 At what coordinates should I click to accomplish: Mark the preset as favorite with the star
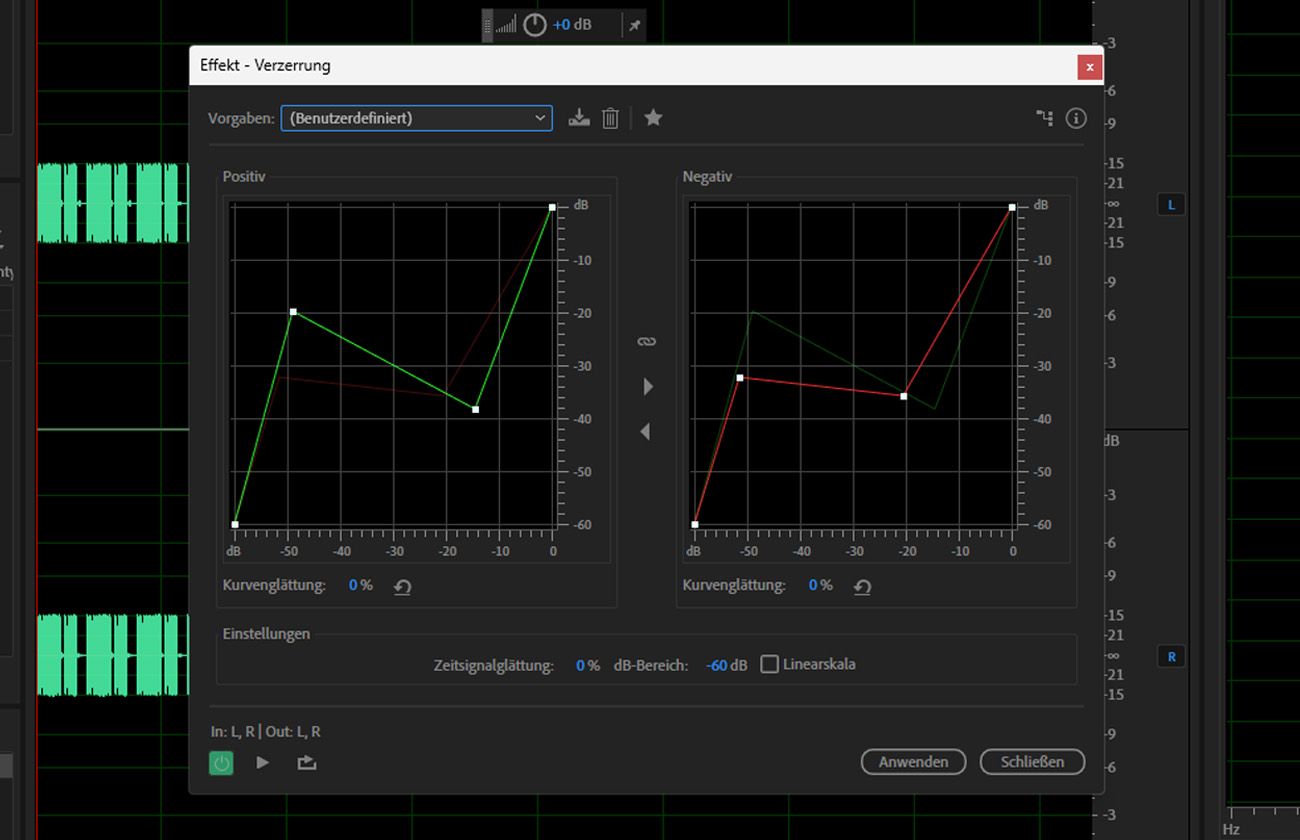point(653,118)
